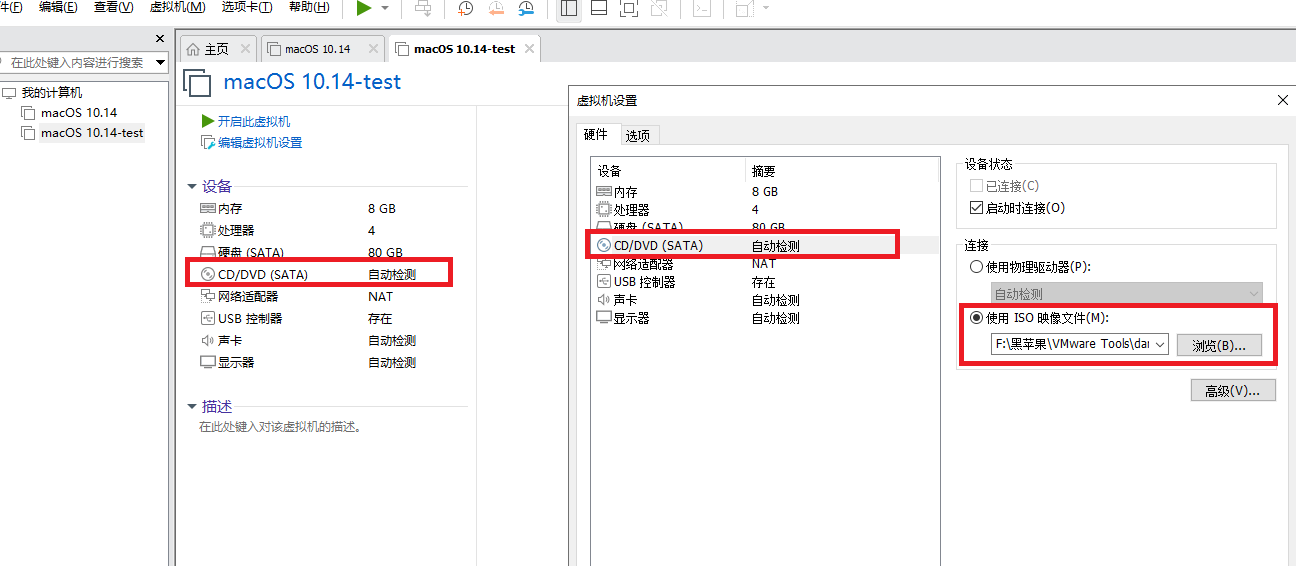Open the power options dropdown arrow beside play
The height and width of the screenshot is (566, 1296).
tap(385, 8)
